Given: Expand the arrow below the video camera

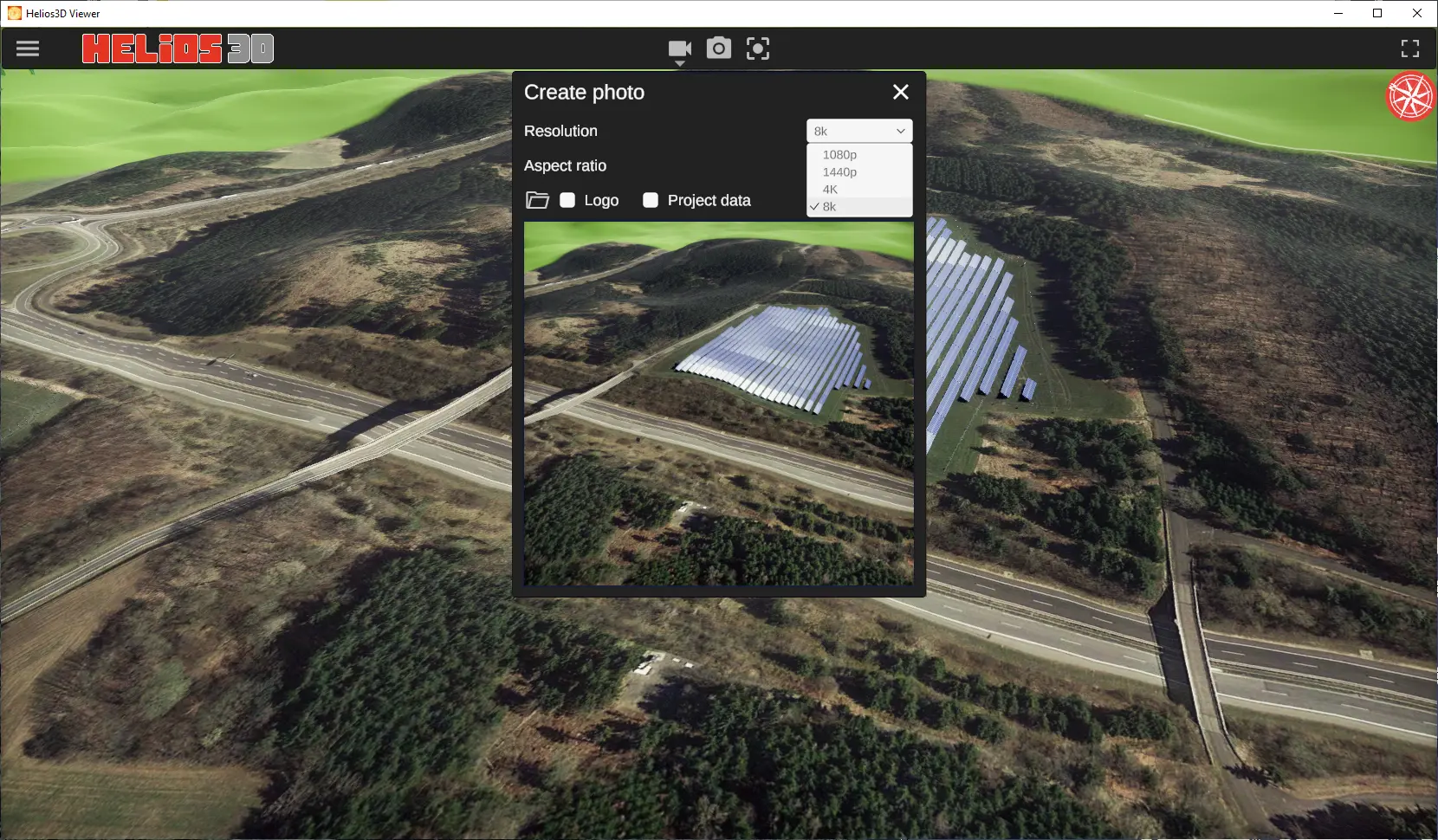Looking at the screenshot, I should click(679, 63).
